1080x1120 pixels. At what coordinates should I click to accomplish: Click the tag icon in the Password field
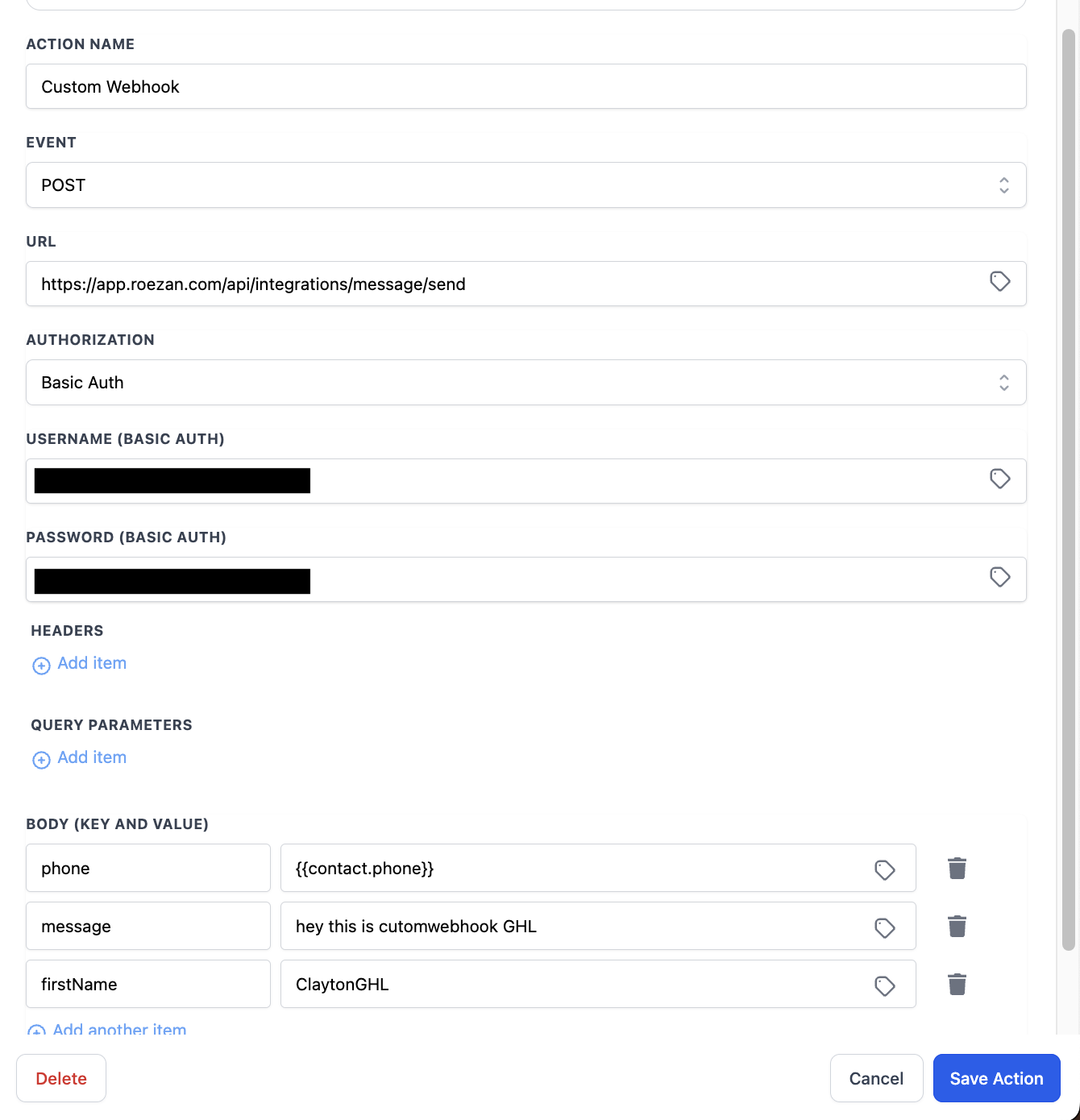[x=999, y=577]
